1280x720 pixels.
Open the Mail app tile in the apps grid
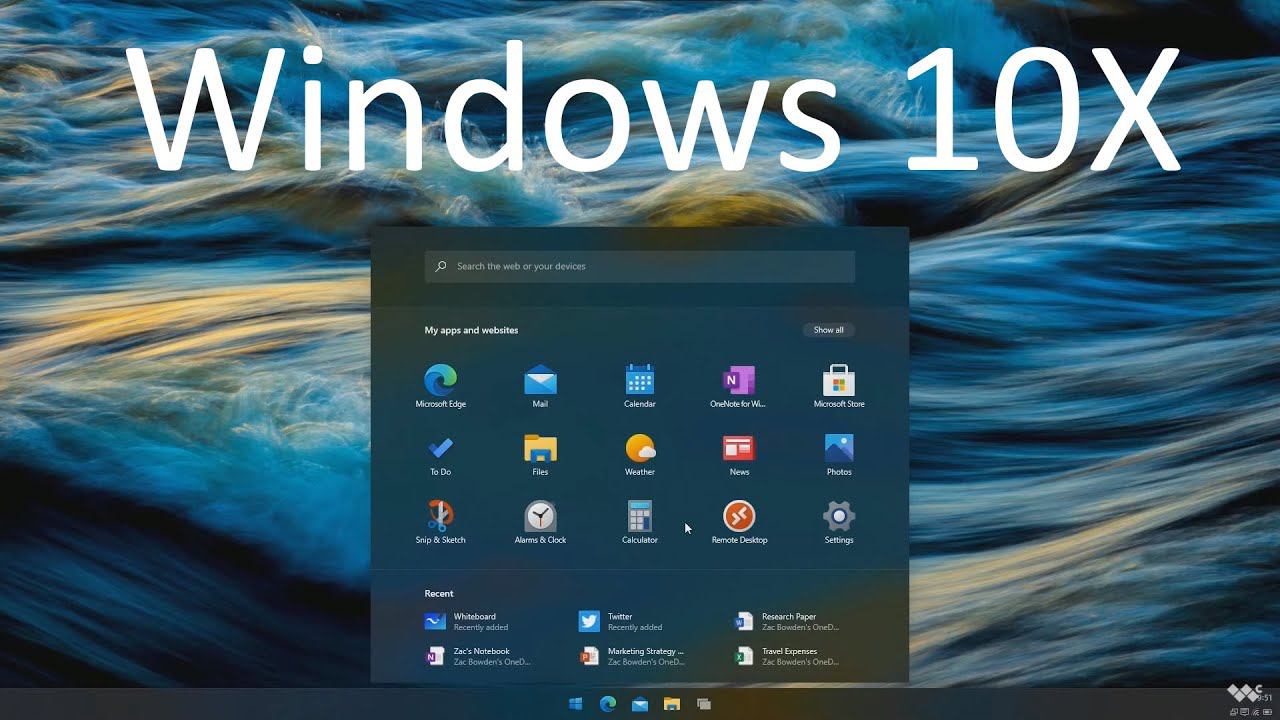click(540, 386)
